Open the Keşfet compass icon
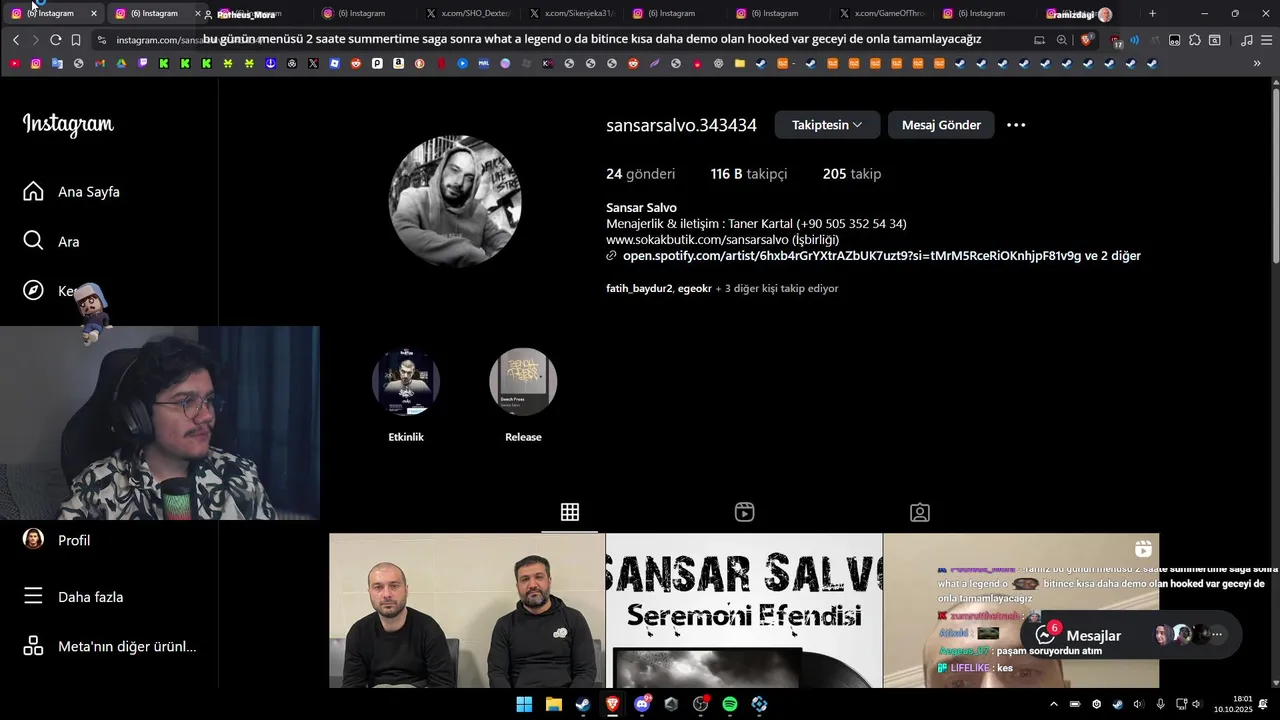The height and width of the screenshot is (720, 1280). pyautogui.click(x=33, y=290)
